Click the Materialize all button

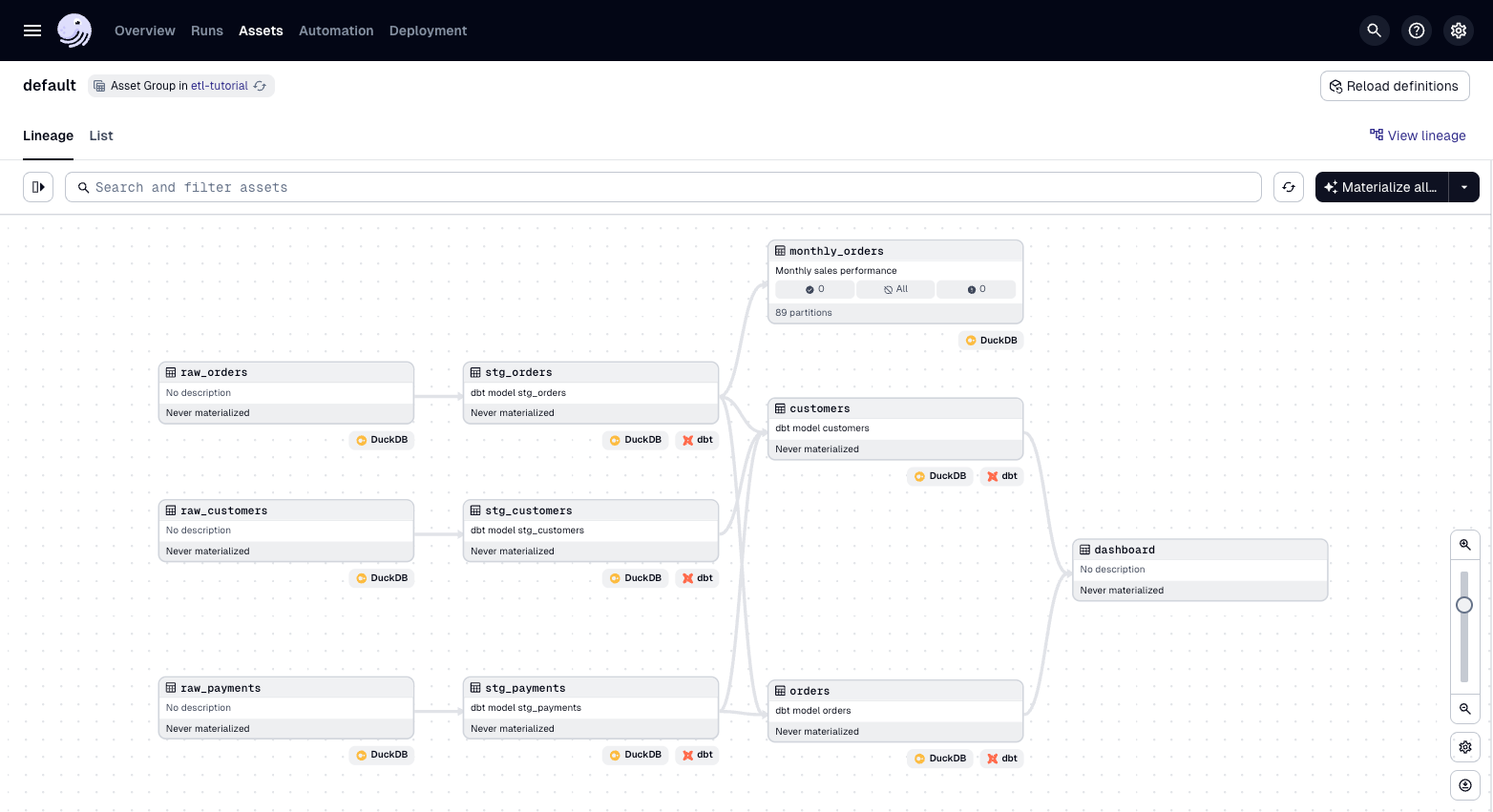click(1381, 187)
